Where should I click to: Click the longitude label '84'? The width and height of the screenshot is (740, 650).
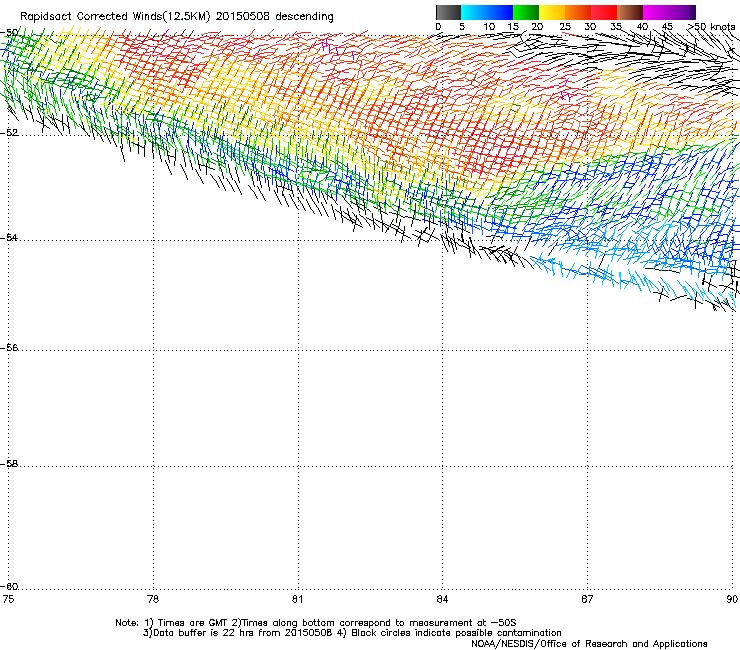point(442,599)
